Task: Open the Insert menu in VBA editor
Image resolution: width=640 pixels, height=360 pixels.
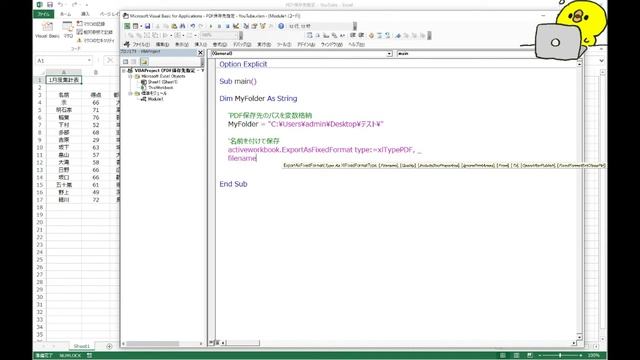Action: [200, 44]
